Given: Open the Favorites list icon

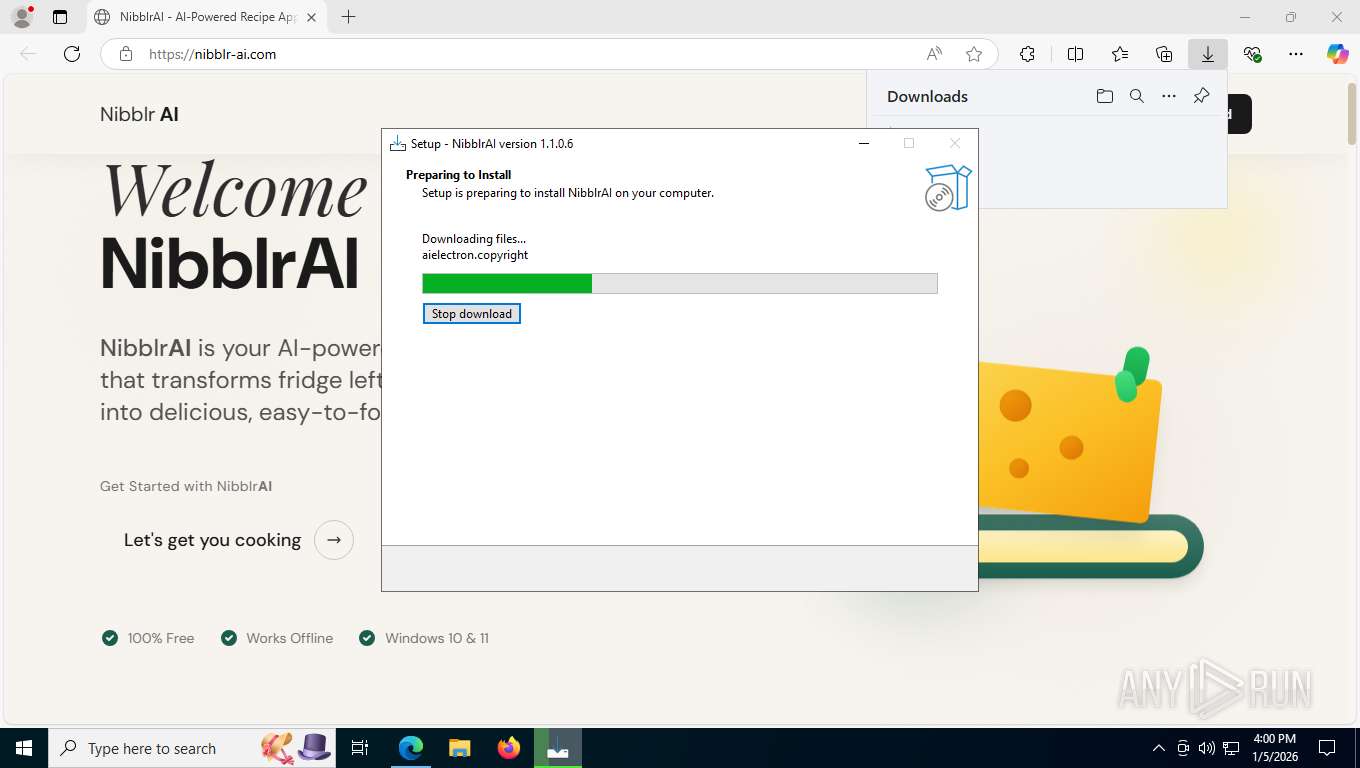Looking at the screenshot, I should point(1120,54).
